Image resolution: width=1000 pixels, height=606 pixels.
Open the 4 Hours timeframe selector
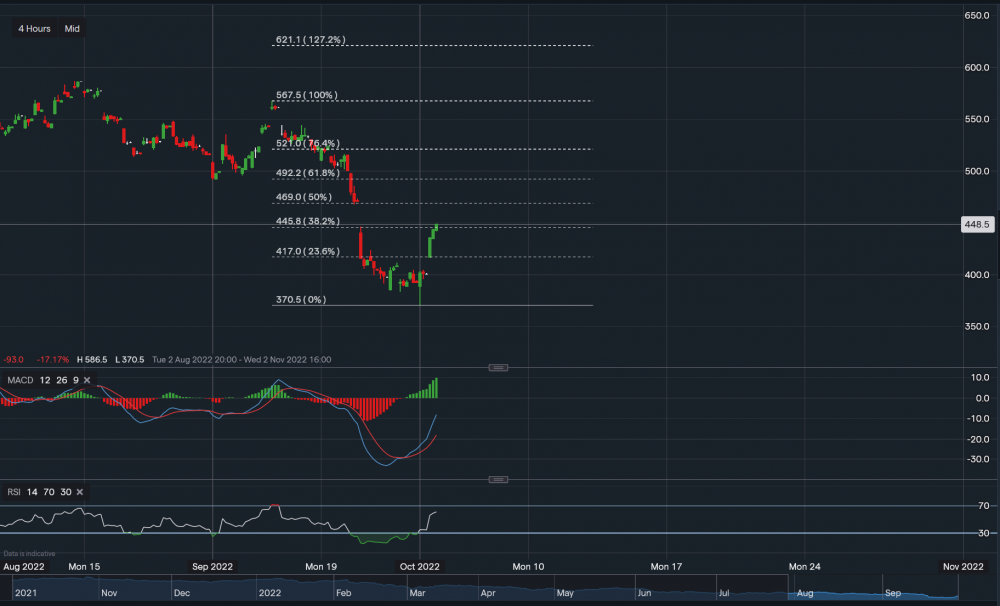point(33,28)
